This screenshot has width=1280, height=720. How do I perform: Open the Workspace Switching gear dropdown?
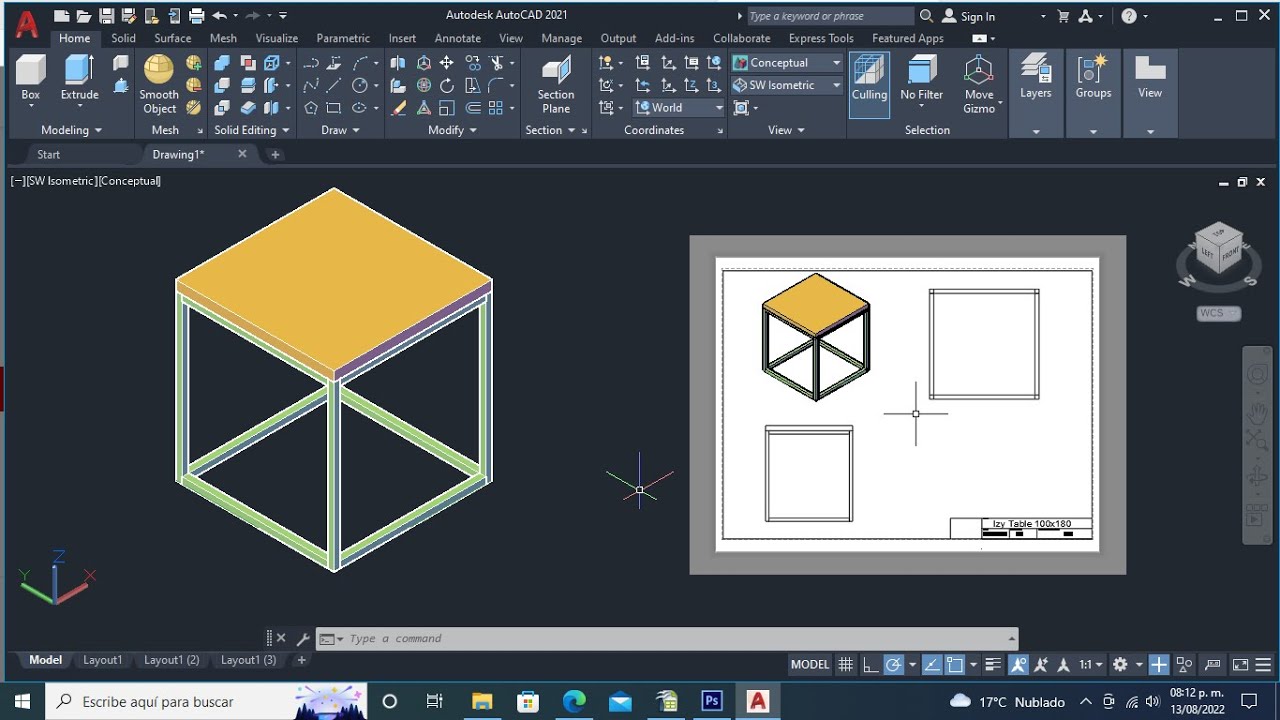point(1126,664)
